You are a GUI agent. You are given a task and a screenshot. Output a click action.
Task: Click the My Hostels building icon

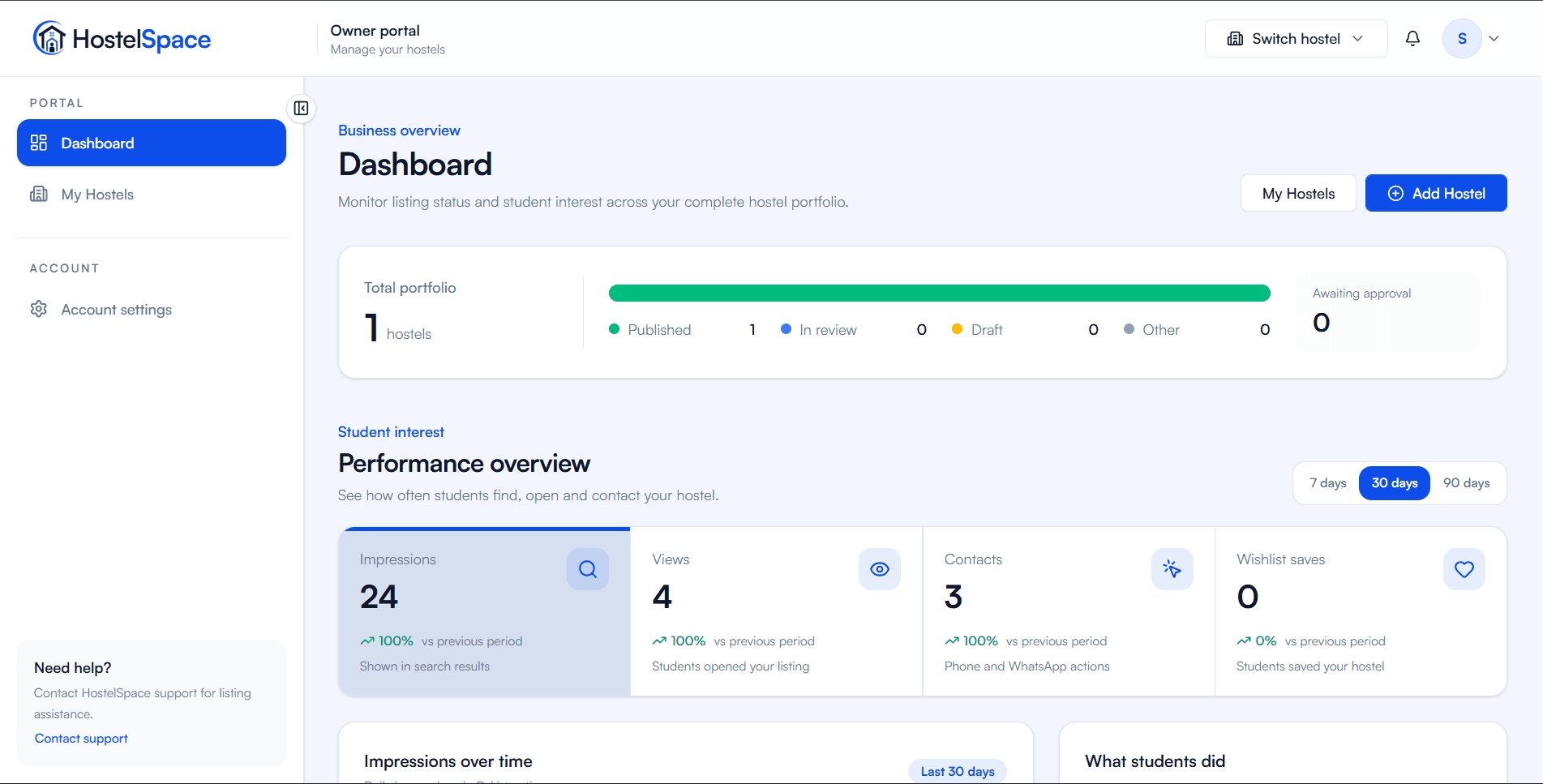coord(39,194)
